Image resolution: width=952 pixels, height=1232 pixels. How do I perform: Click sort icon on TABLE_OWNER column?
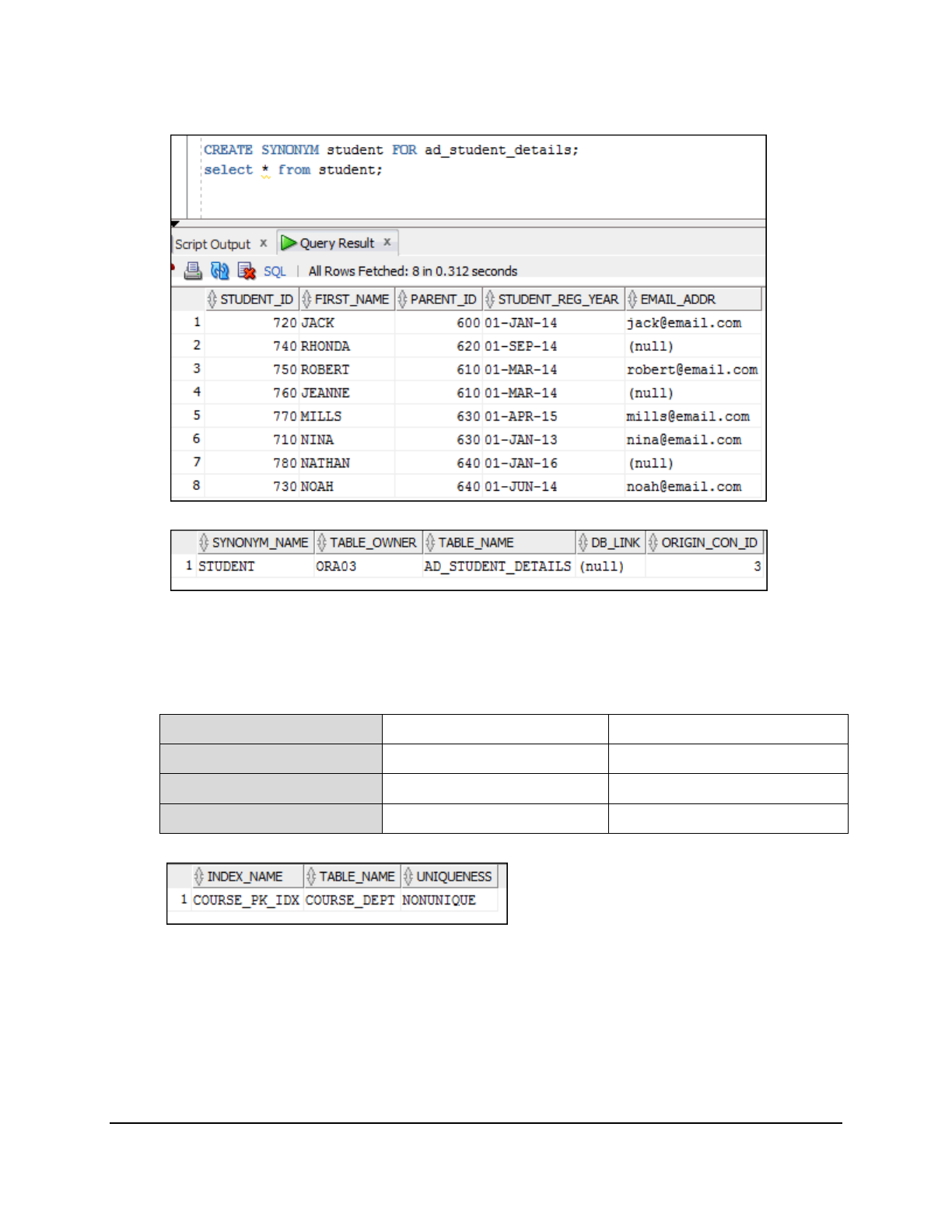click(x=322, y=542)
